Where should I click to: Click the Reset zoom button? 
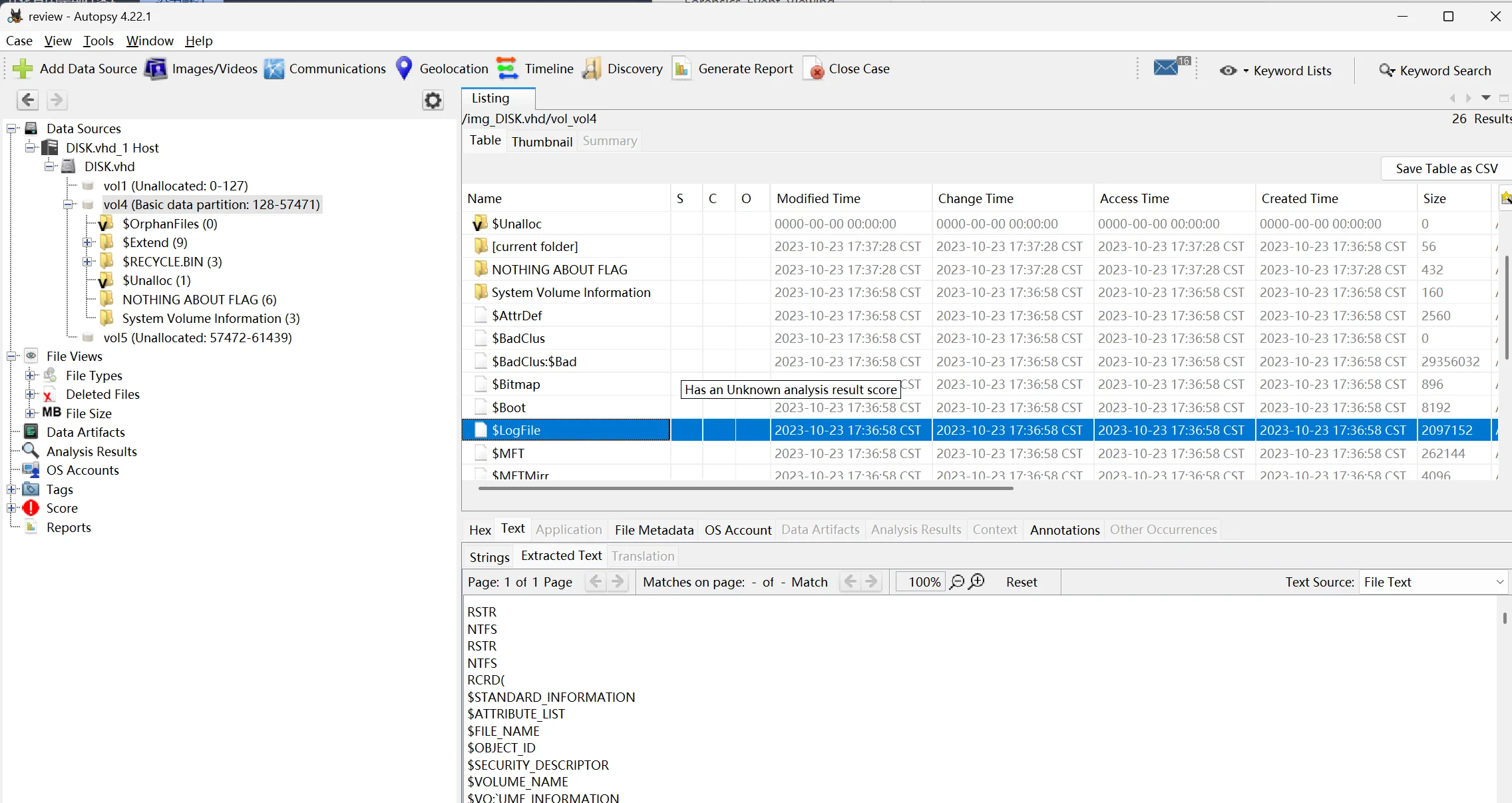pyautogui.click(x=1022, y=582)
